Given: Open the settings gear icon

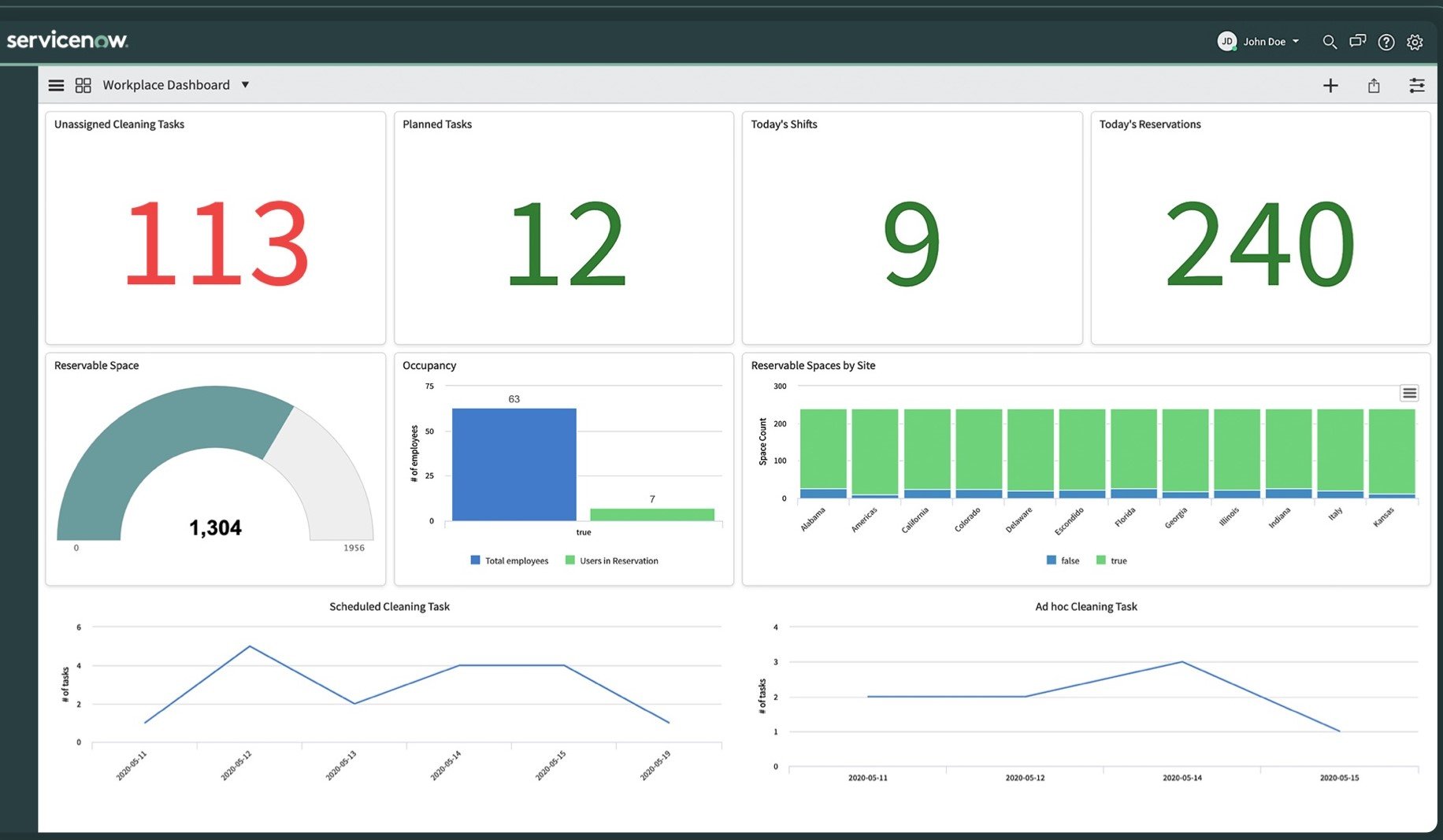Looking at the screenshot, I should pos(1415,42).
